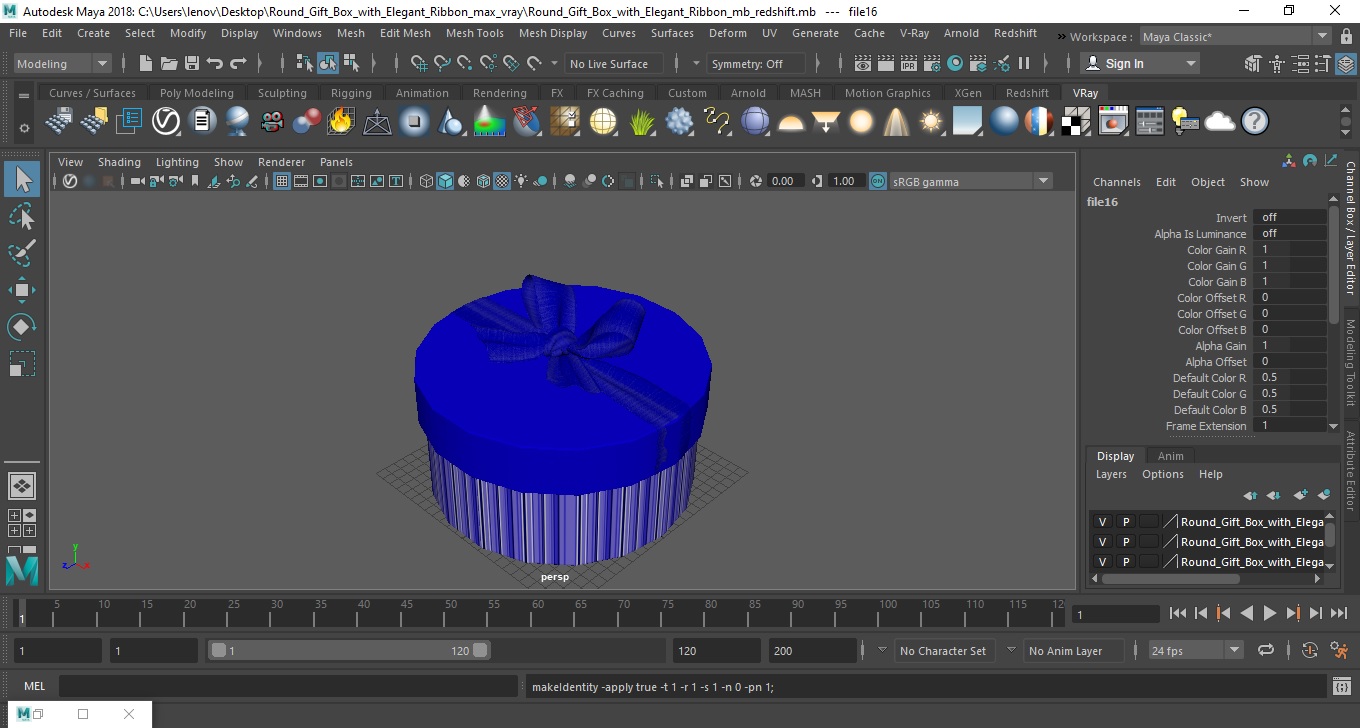Open the No Character Set dropdown arrow
1360x728 pixels.
click(882, 650)
